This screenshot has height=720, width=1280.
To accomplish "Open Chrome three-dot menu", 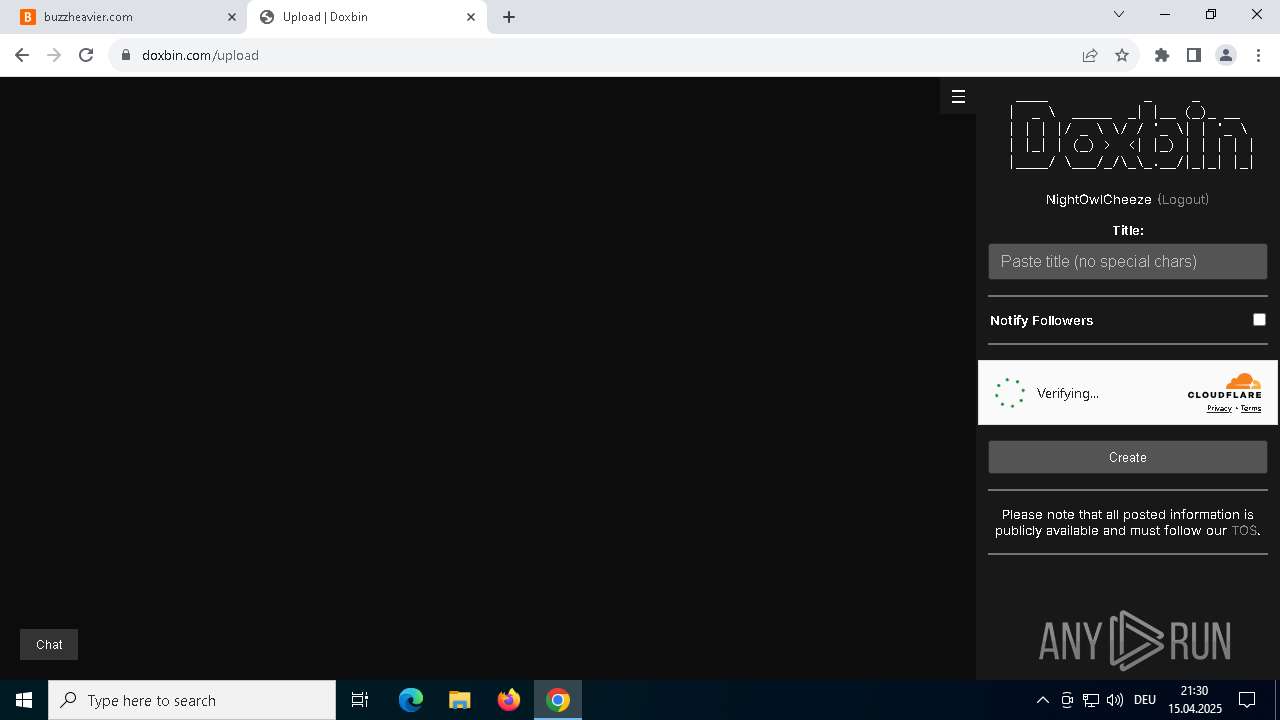I will click(x=1258, y=55).
